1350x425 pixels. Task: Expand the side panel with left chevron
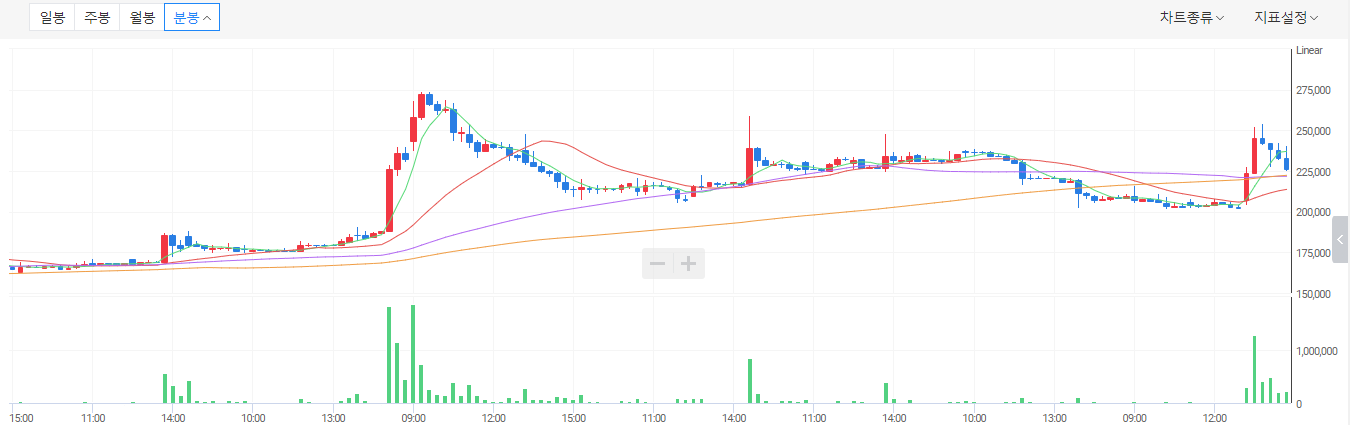click(x=1341, y=239)
